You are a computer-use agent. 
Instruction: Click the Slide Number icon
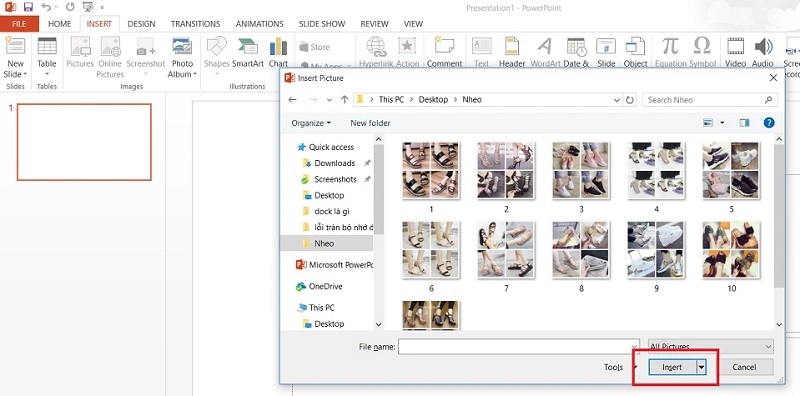(606, 46)
